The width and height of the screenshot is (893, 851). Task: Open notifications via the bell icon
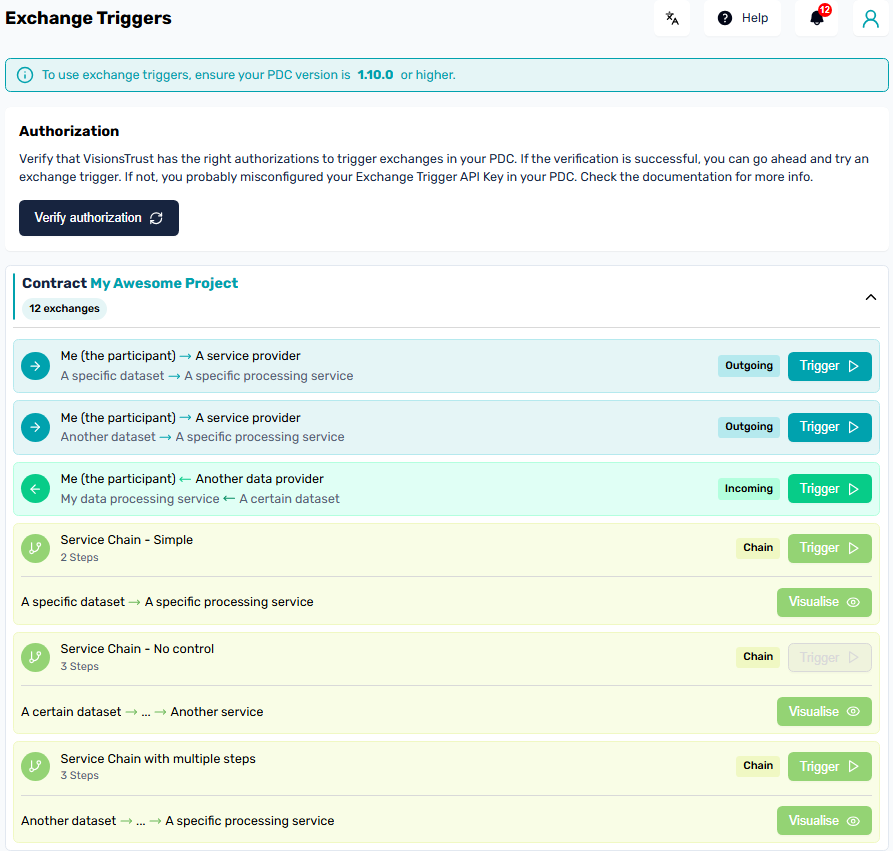(814, 18)
